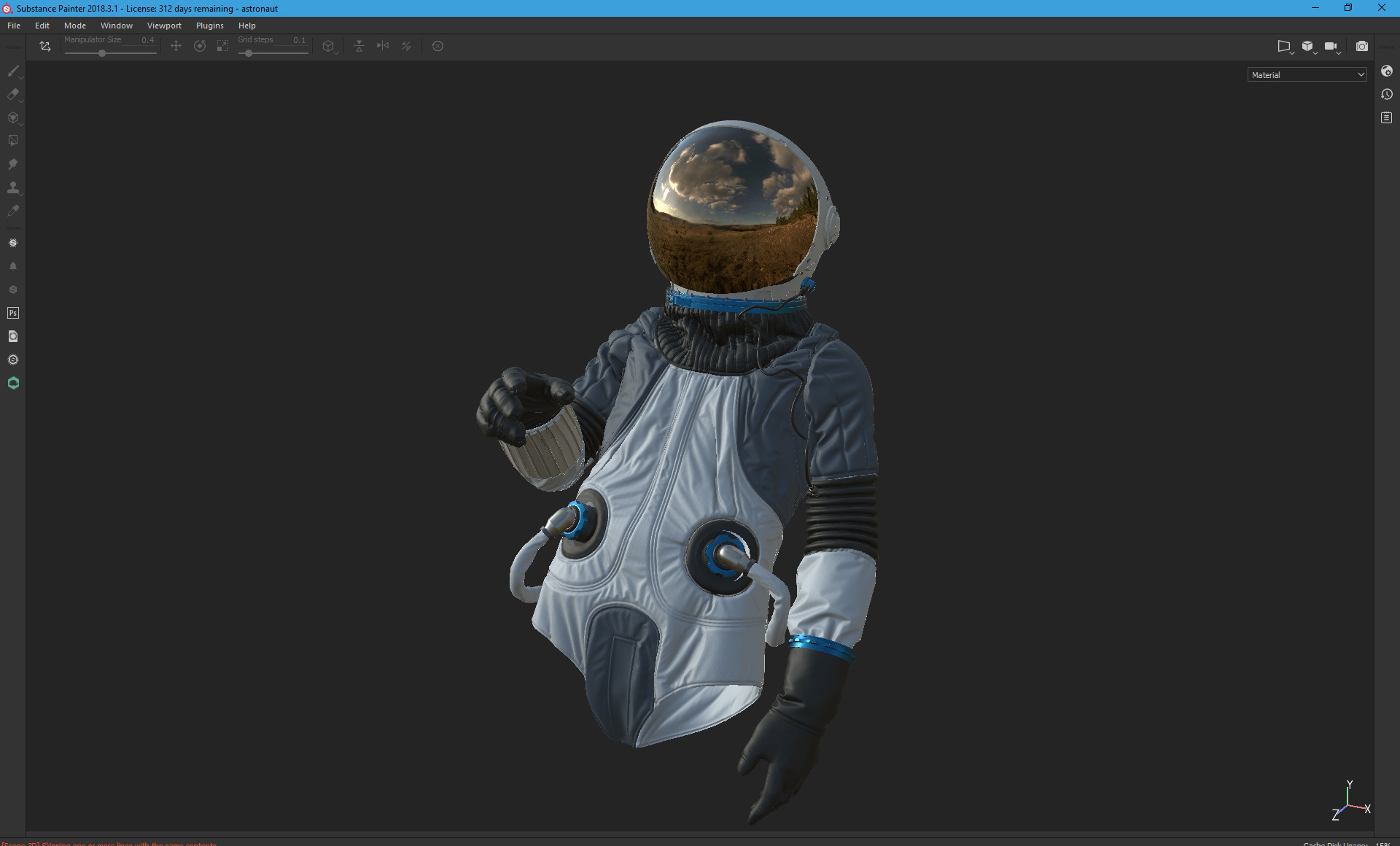Open the Window menu
Screen dimensions: 1400x846
point(117,26)
